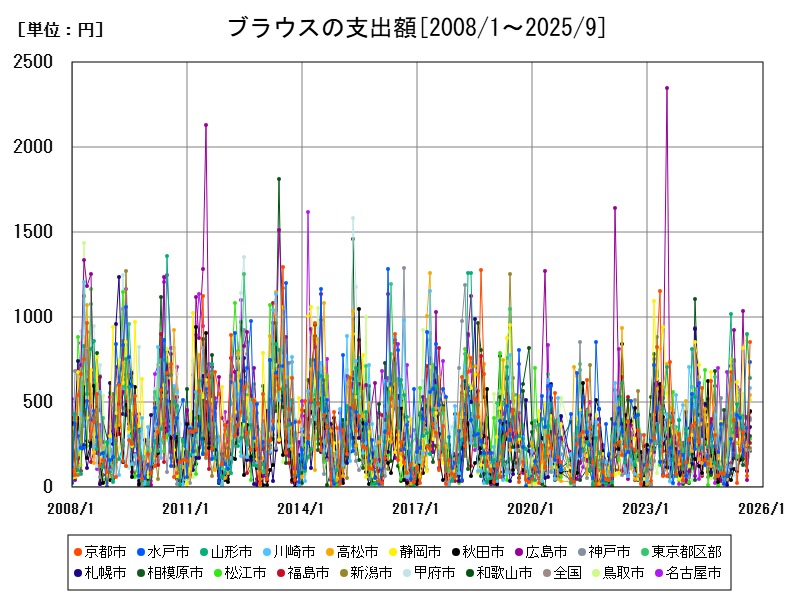Click the highest purple spike near 2023
Image resolution: width=800 pixels, height=600 pixels.
667,90
